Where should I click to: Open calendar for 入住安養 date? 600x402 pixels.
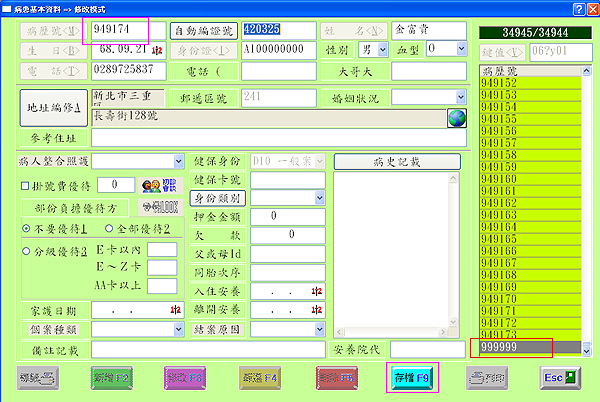point(317,290)
